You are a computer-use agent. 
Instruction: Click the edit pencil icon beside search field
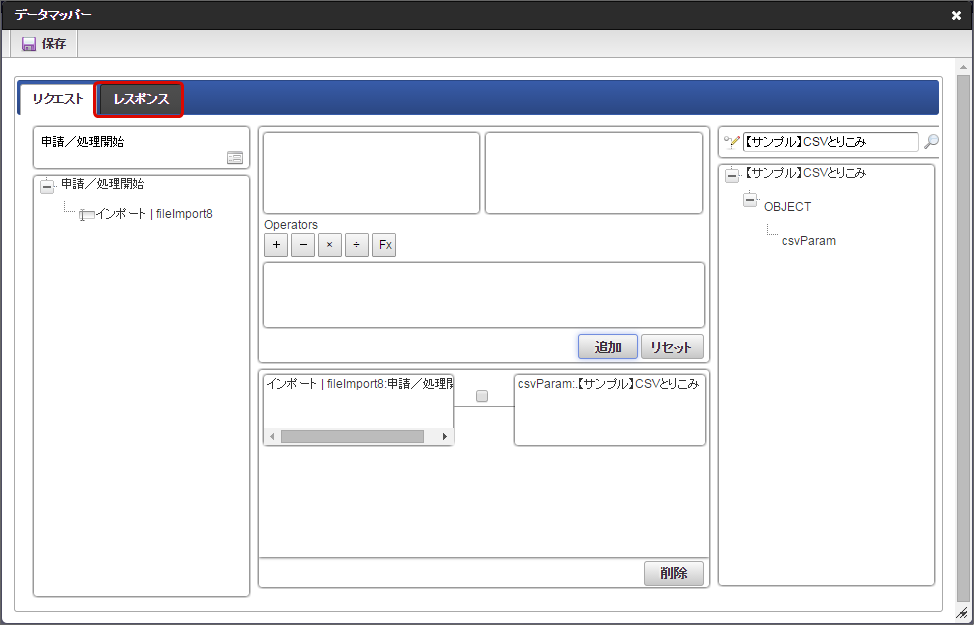732,142
